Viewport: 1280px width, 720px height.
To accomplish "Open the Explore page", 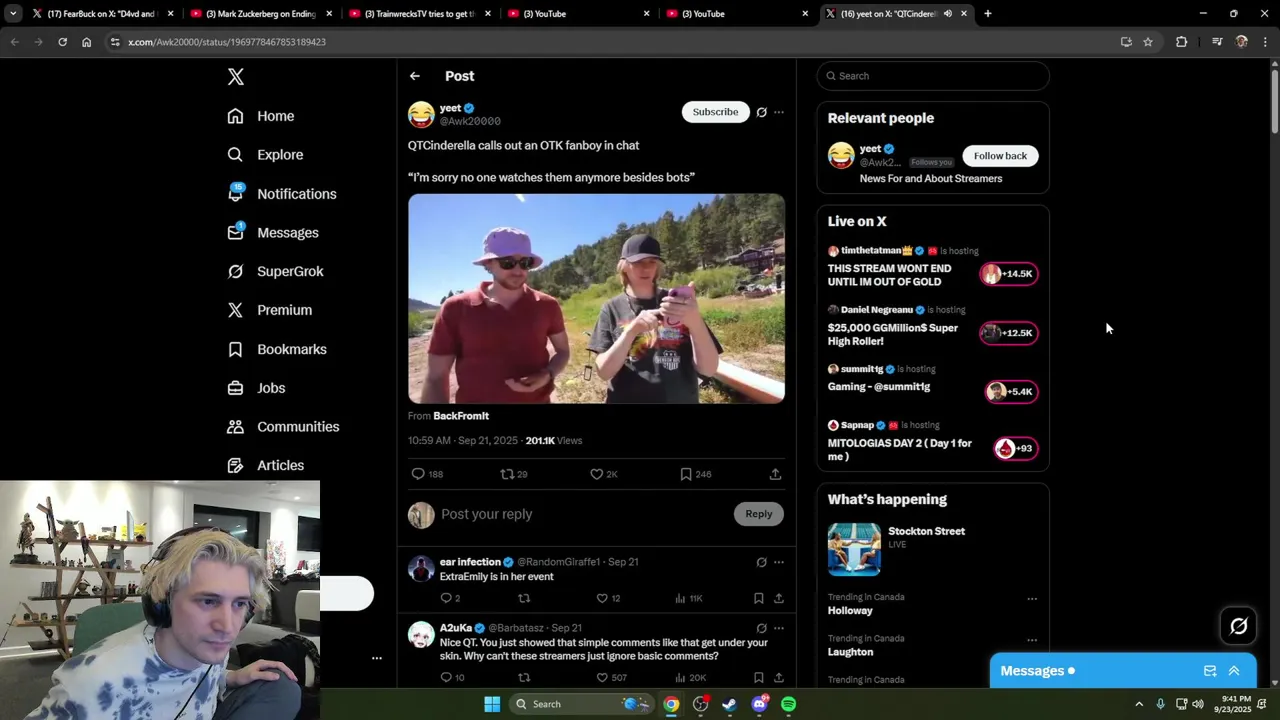I will (265, 155).
